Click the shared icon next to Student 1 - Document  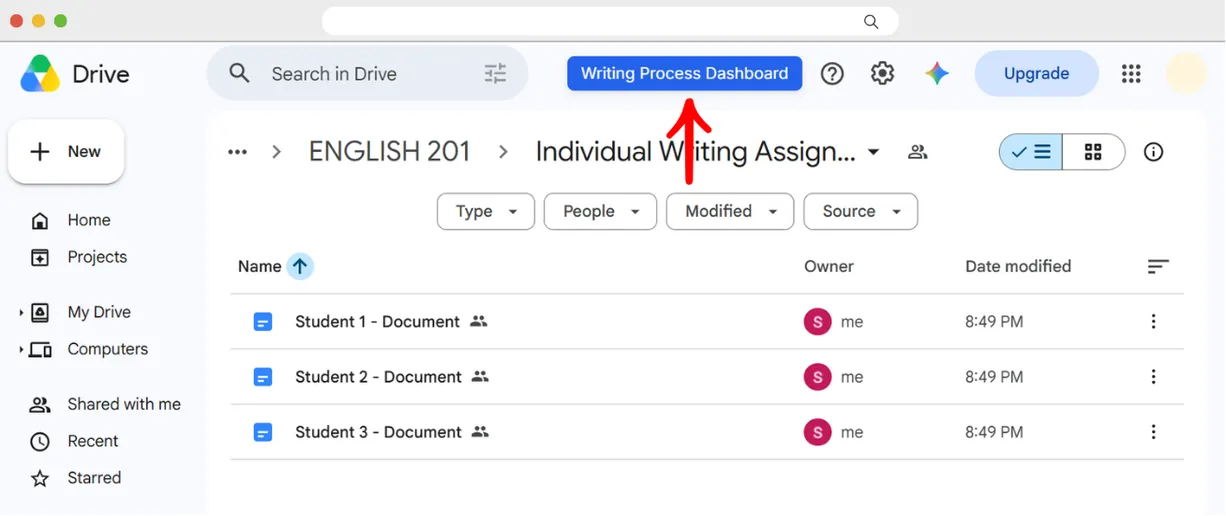coord(478,322)
